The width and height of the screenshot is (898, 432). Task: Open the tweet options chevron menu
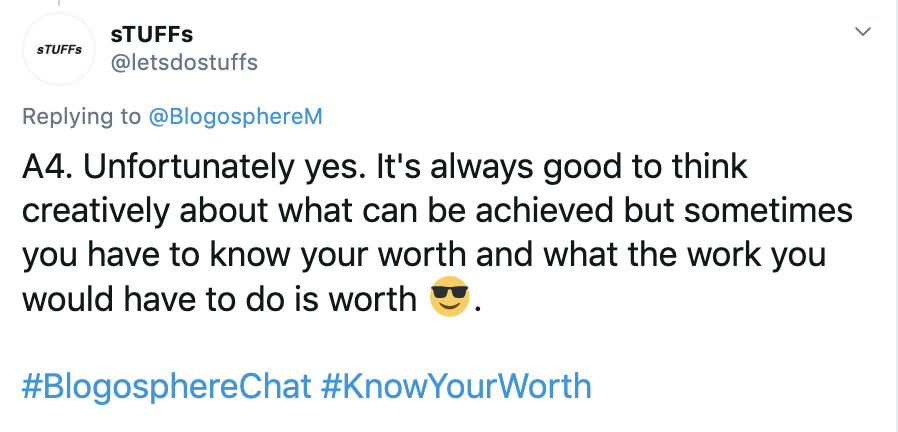pos(861,33)
